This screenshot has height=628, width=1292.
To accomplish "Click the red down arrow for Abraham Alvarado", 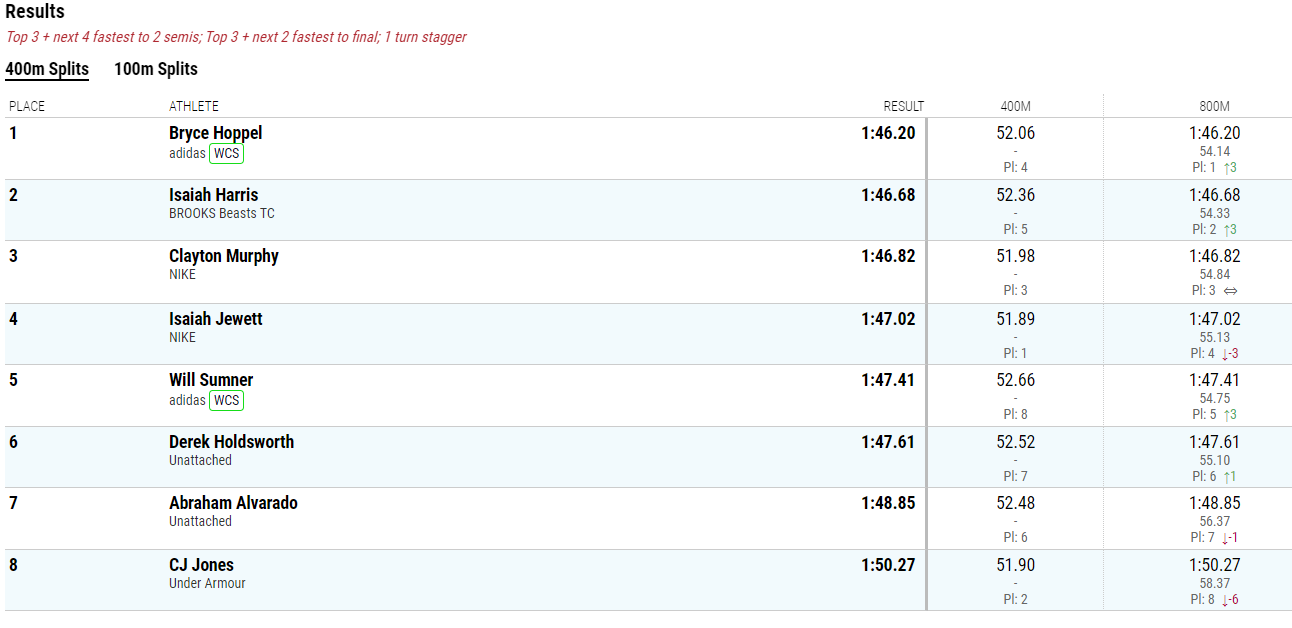I will point(1225,538).
